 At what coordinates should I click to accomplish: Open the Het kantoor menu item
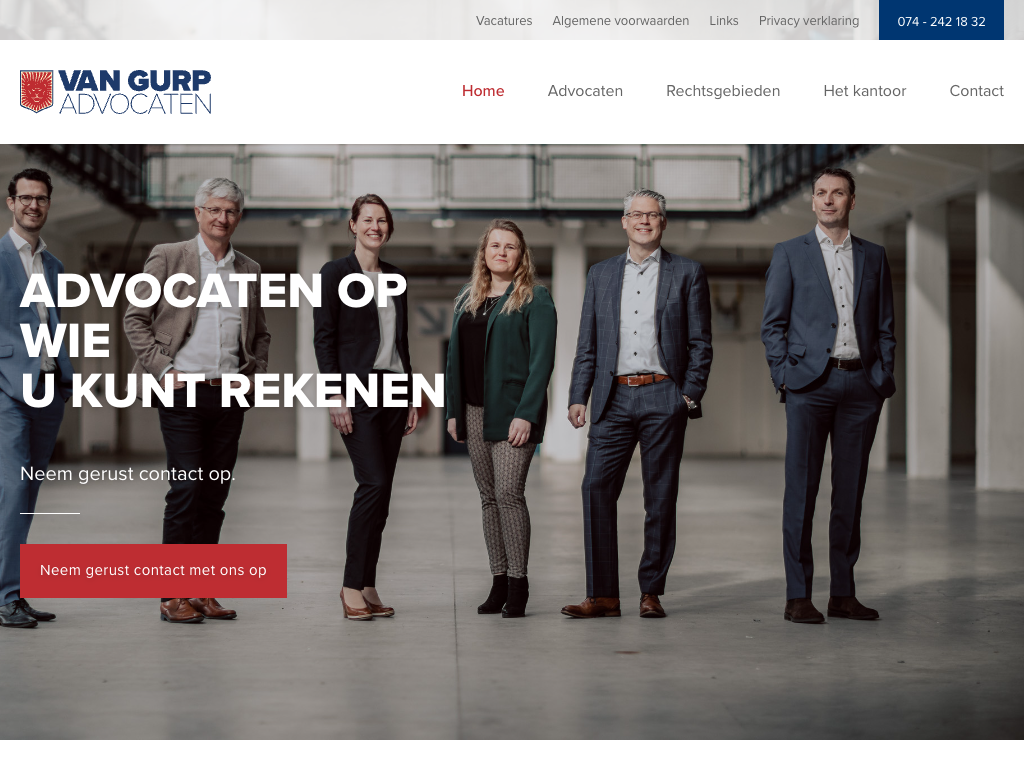click(865, 91)
